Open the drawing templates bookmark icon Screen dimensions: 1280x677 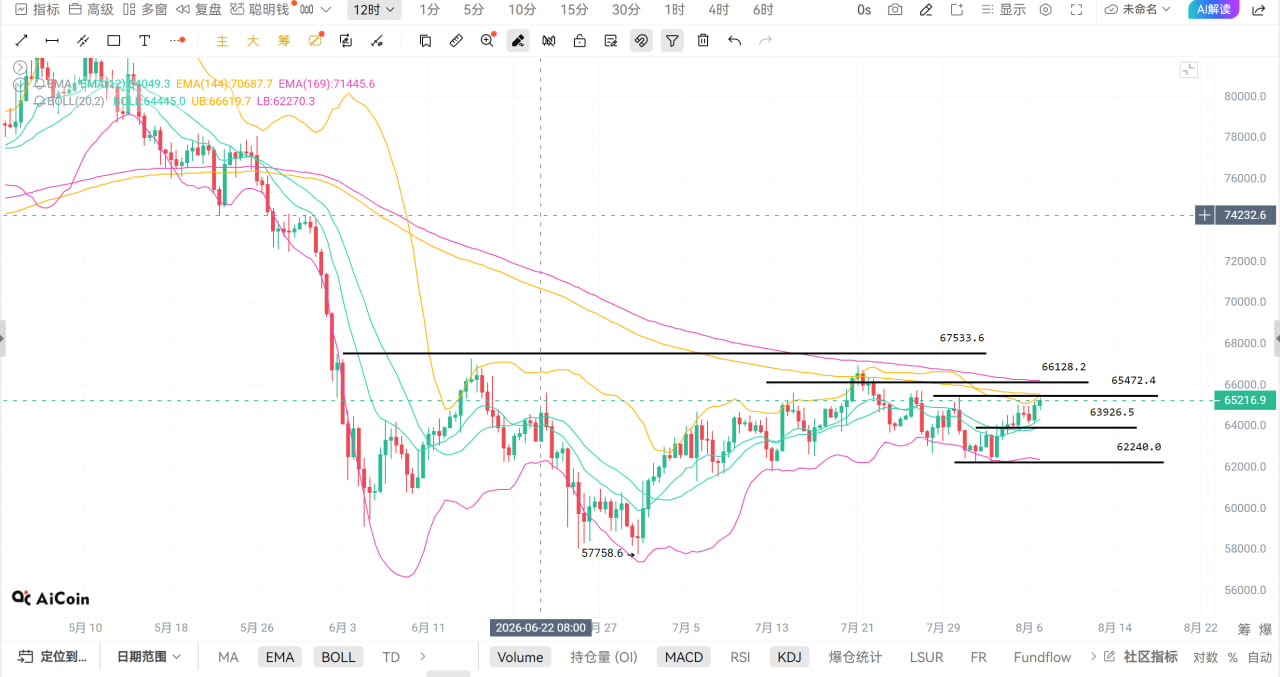click(425, 41)
